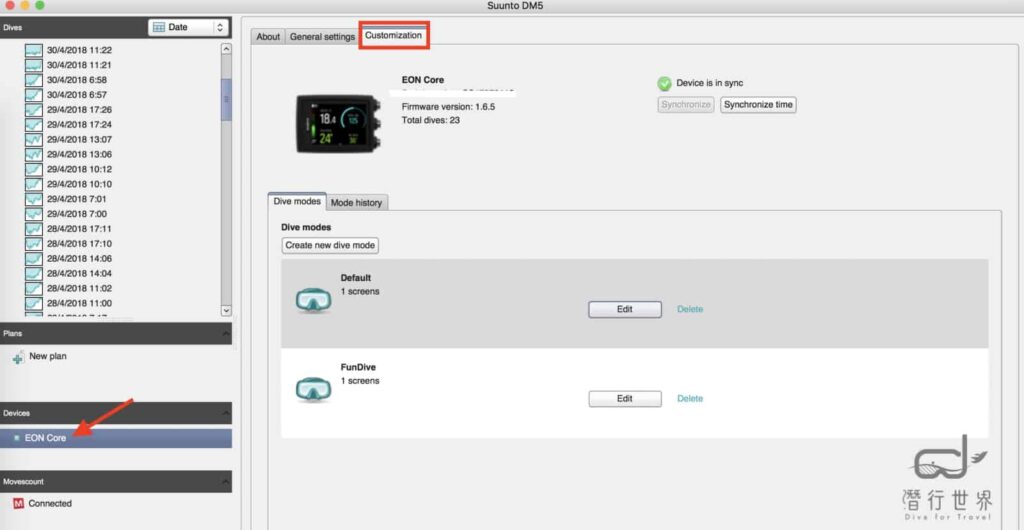Click profile icon of dive 29/4/2018 17:24

[34, 125]
